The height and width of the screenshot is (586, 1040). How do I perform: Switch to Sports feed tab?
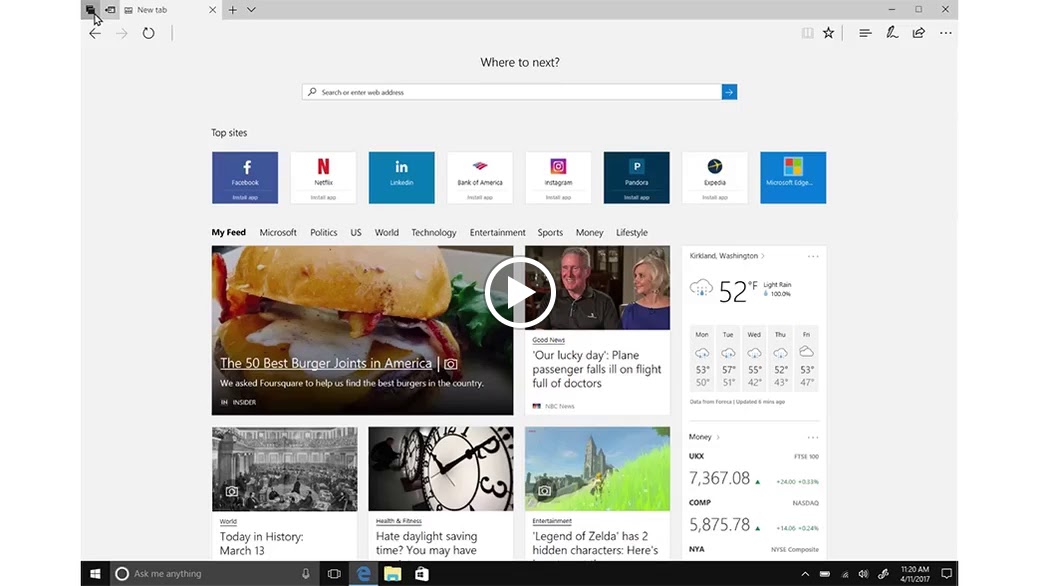[550, 233]
